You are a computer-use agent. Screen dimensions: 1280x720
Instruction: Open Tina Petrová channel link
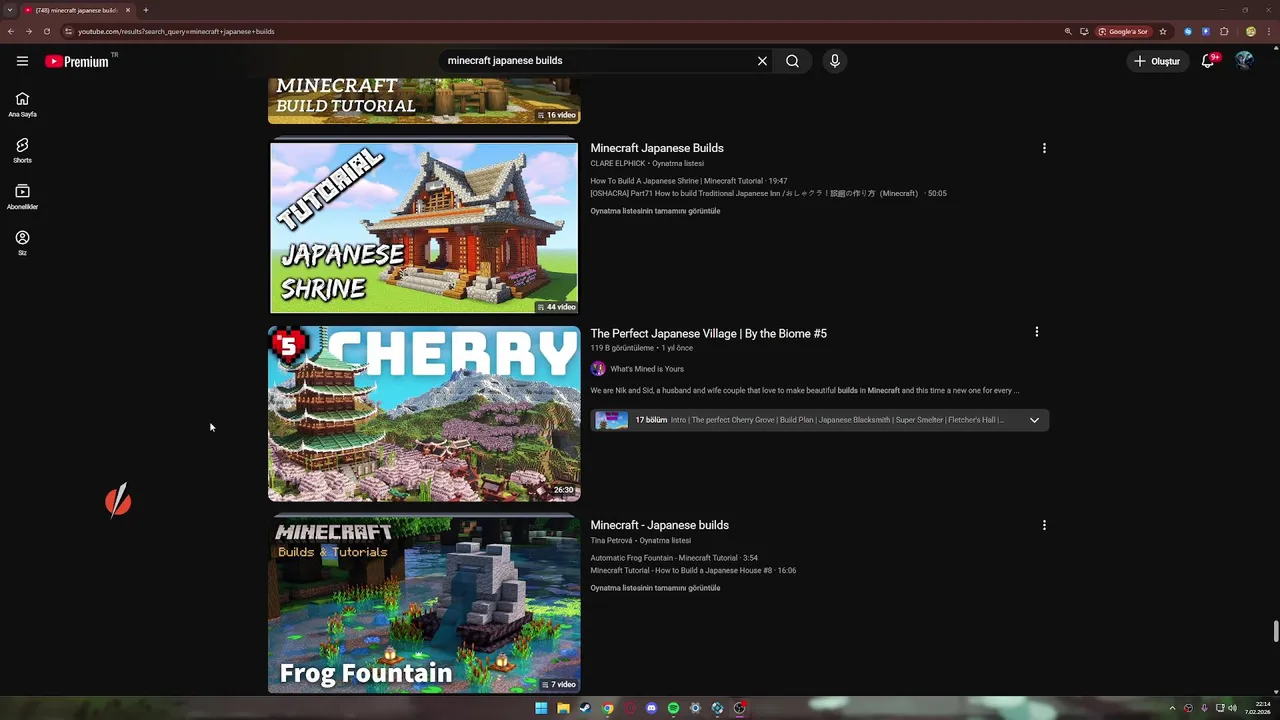pyautogui.click(x=611, y=540)
